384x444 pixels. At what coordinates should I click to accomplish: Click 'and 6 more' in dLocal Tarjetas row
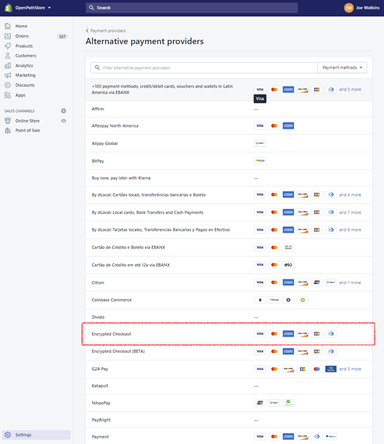pyautogui.click(x=350, y=230)
